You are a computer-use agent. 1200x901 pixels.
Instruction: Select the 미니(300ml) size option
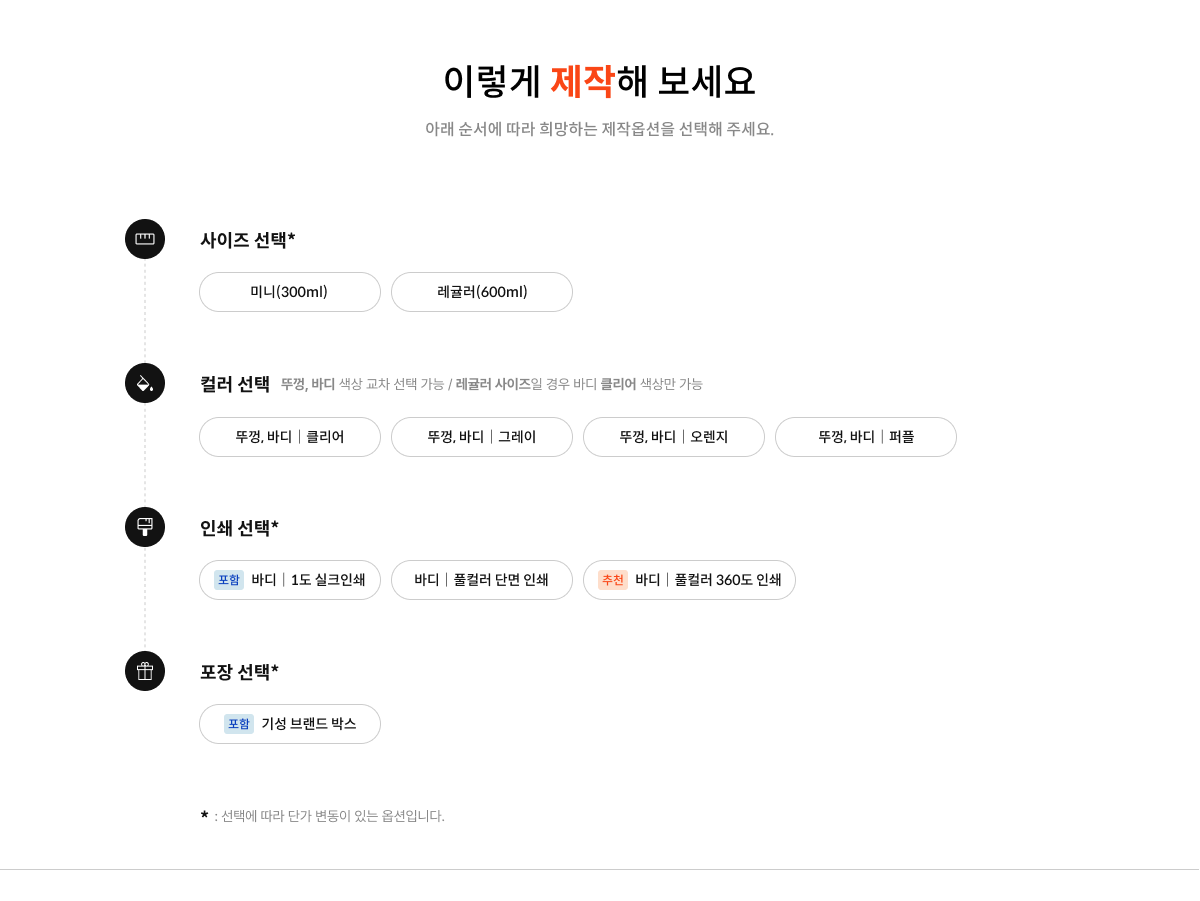pyautogui.click(x=289, y=292)
